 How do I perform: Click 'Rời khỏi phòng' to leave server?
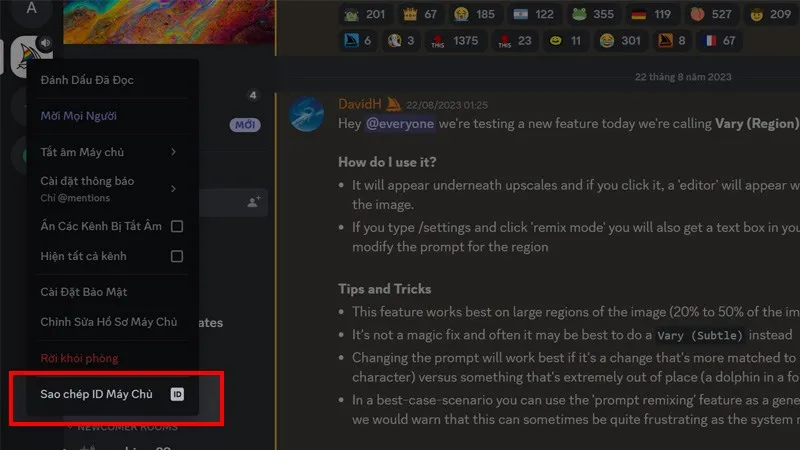(x=112, y=358)
